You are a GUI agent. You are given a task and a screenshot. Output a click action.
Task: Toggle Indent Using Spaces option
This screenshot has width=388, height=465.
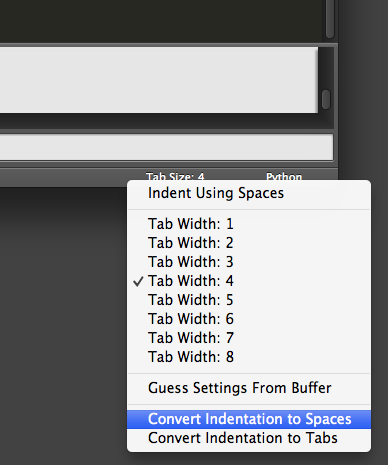tap(249, 193)
